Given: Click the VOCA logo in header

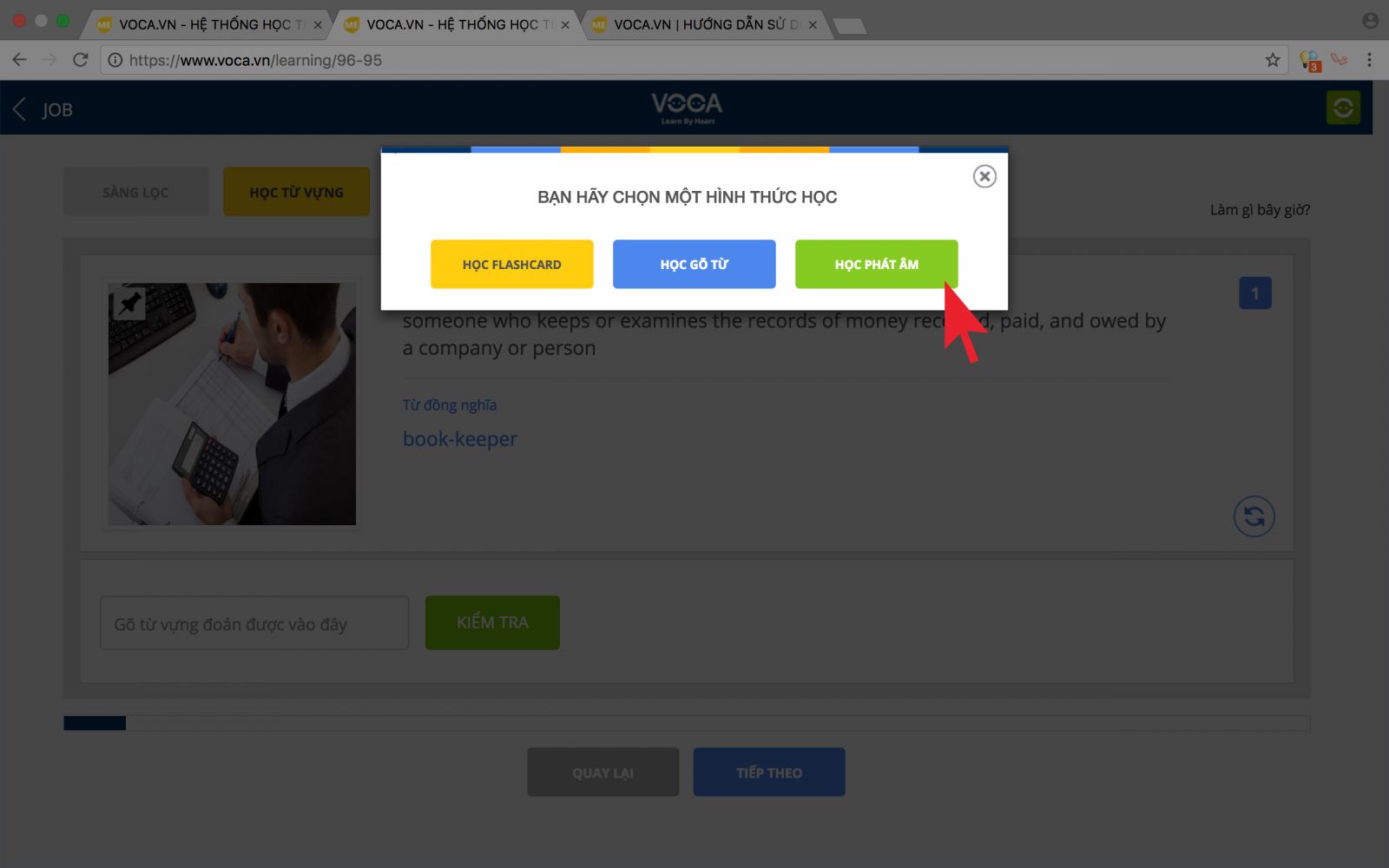Looking at the screenshot, I should click(687, 108).
